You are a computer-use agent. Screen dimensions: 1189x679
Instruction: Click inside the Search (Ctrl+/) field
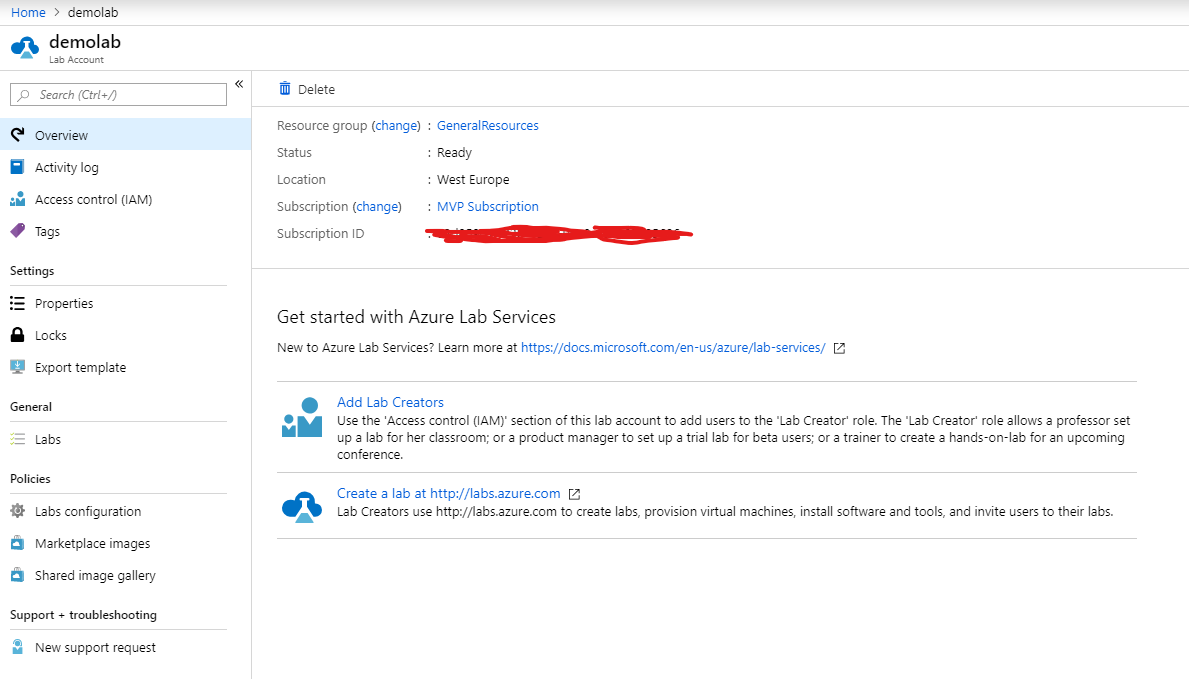[x=117, y=94]
